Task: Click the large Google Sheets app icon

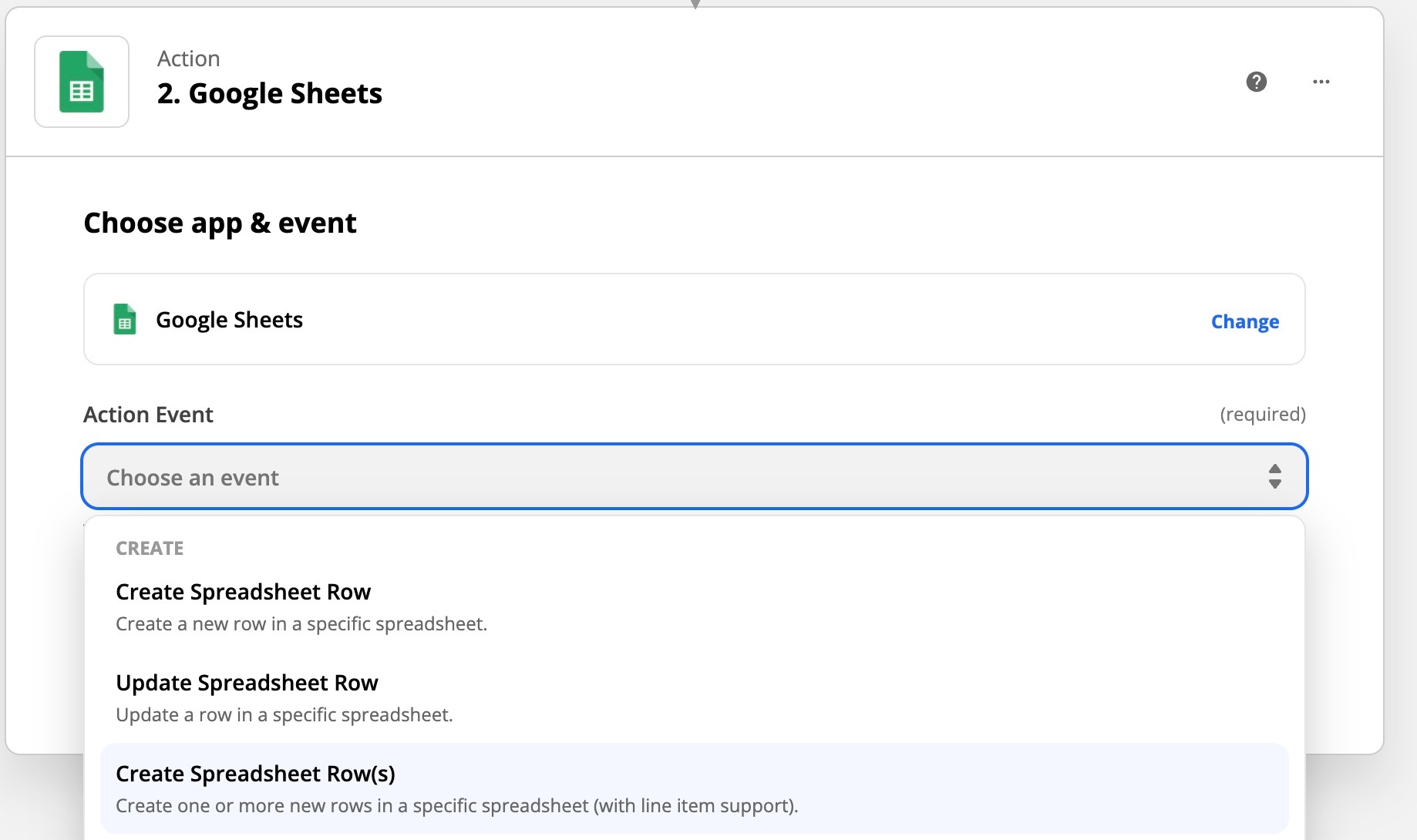Action: (82, 82)
